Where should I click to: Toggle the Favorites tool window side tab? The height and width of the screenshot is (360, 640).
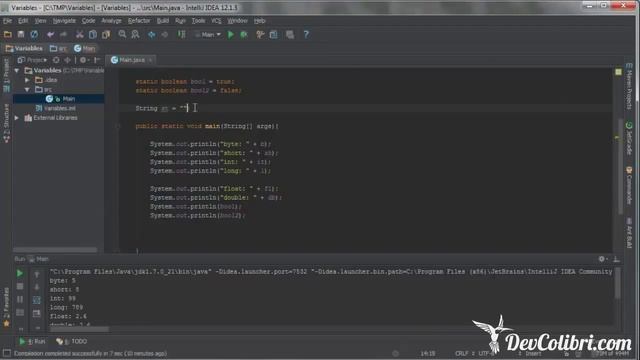coord(6,307)
